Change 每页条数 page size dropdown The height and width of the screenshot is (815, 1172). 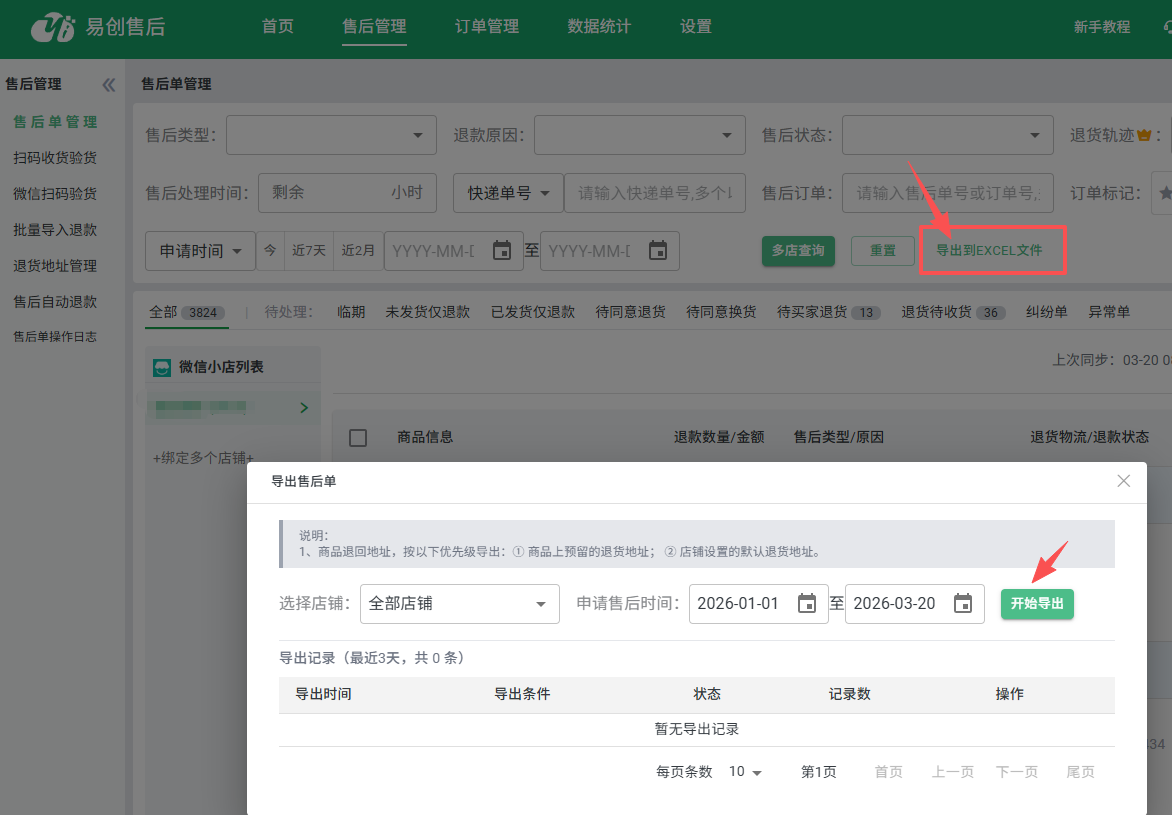pos(746,772)
